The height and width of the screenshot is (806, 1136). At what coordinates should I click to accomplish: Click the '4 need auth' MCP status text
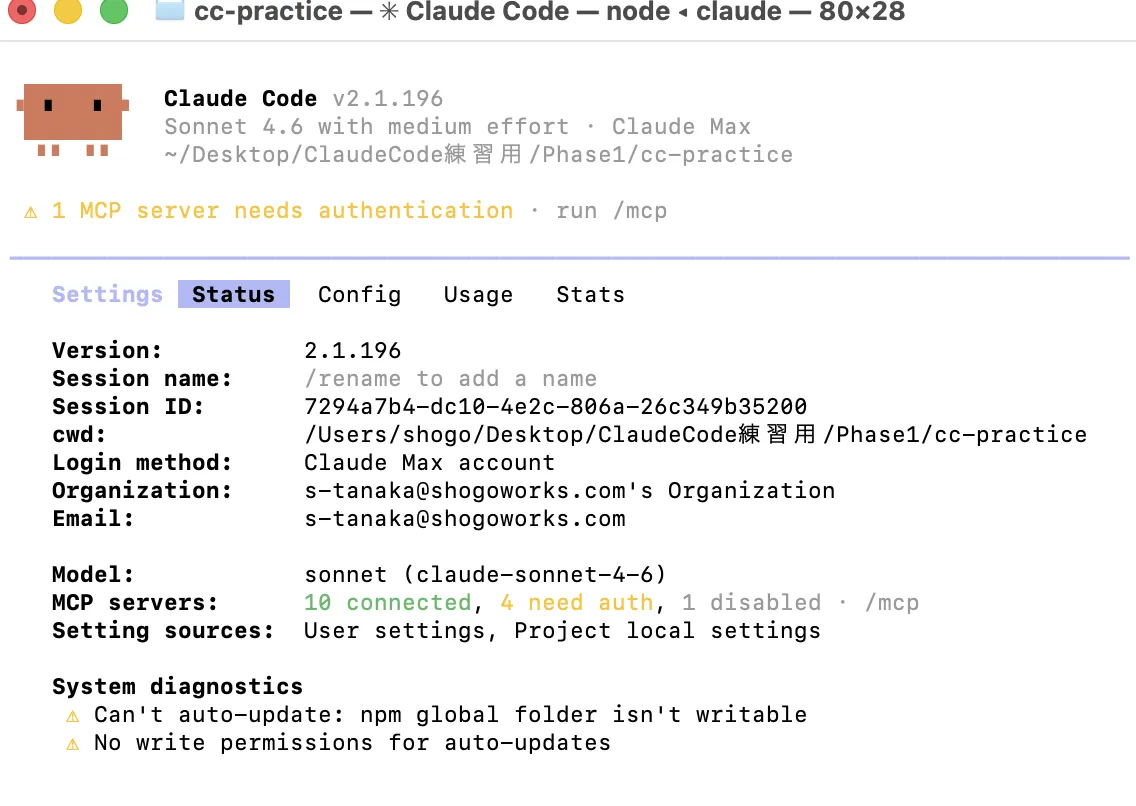577,603
